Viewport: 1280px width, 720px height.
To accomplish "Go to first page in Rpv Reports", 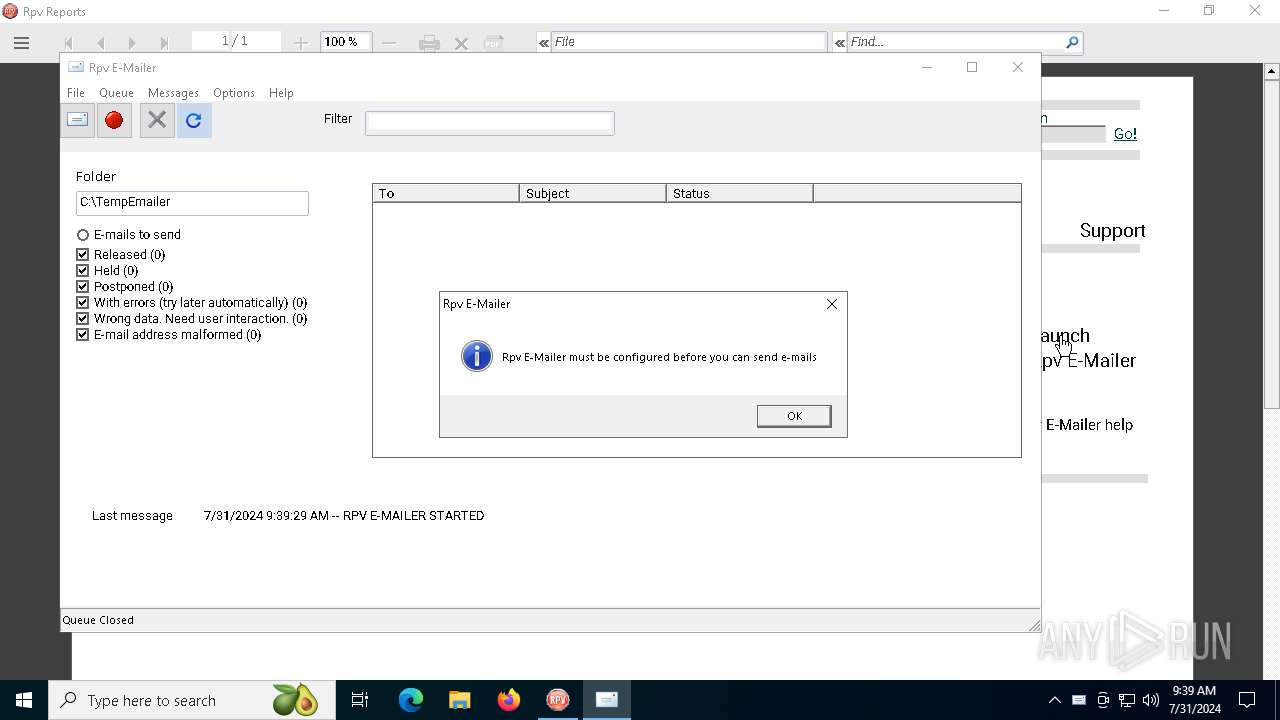I will point(68,43).
